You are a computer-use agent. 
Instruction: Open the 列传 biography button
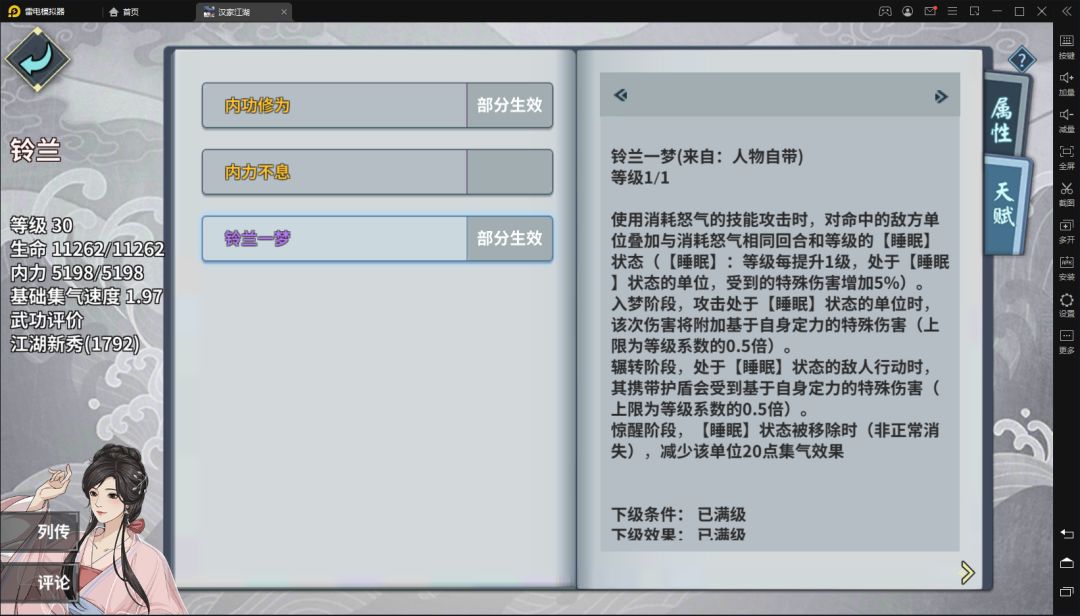coord(40,531)
